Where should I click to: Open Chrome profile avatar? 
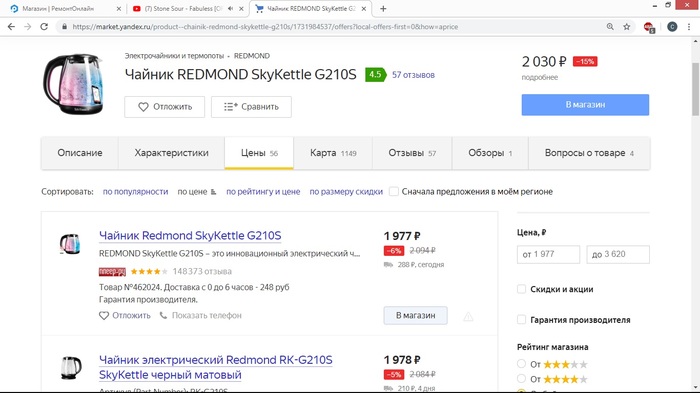(x=672, y=27)
